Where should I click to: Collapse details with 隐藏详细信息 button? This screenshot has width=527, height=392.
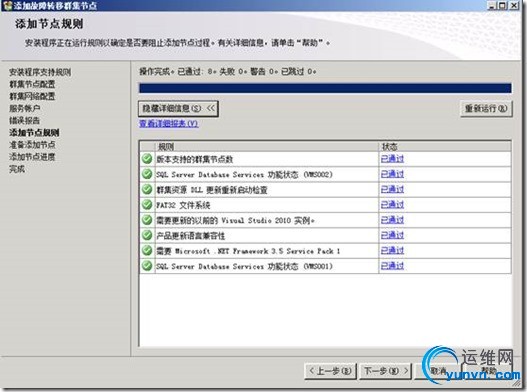coord(178,109)
